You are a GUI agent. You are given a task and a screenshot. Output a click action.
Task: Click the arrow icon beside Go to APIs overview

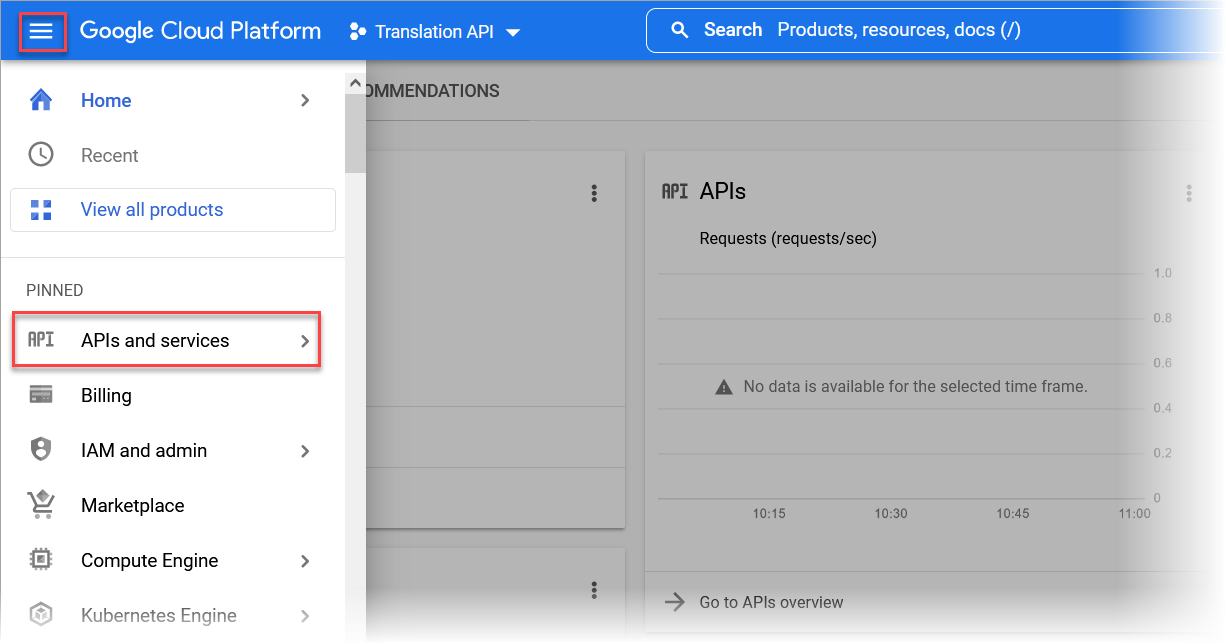(x=675, y=602)
